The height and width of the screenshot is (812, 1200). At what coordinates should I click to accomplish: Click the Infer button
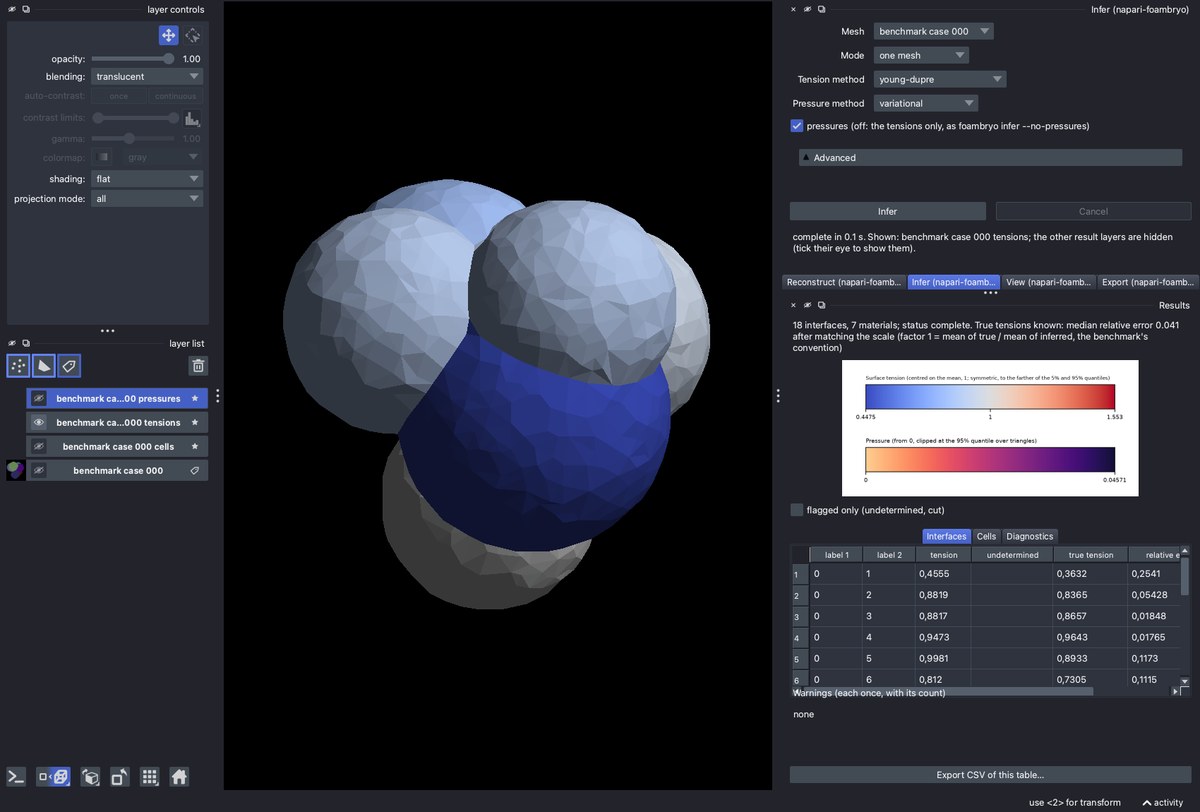click(887, 211)
